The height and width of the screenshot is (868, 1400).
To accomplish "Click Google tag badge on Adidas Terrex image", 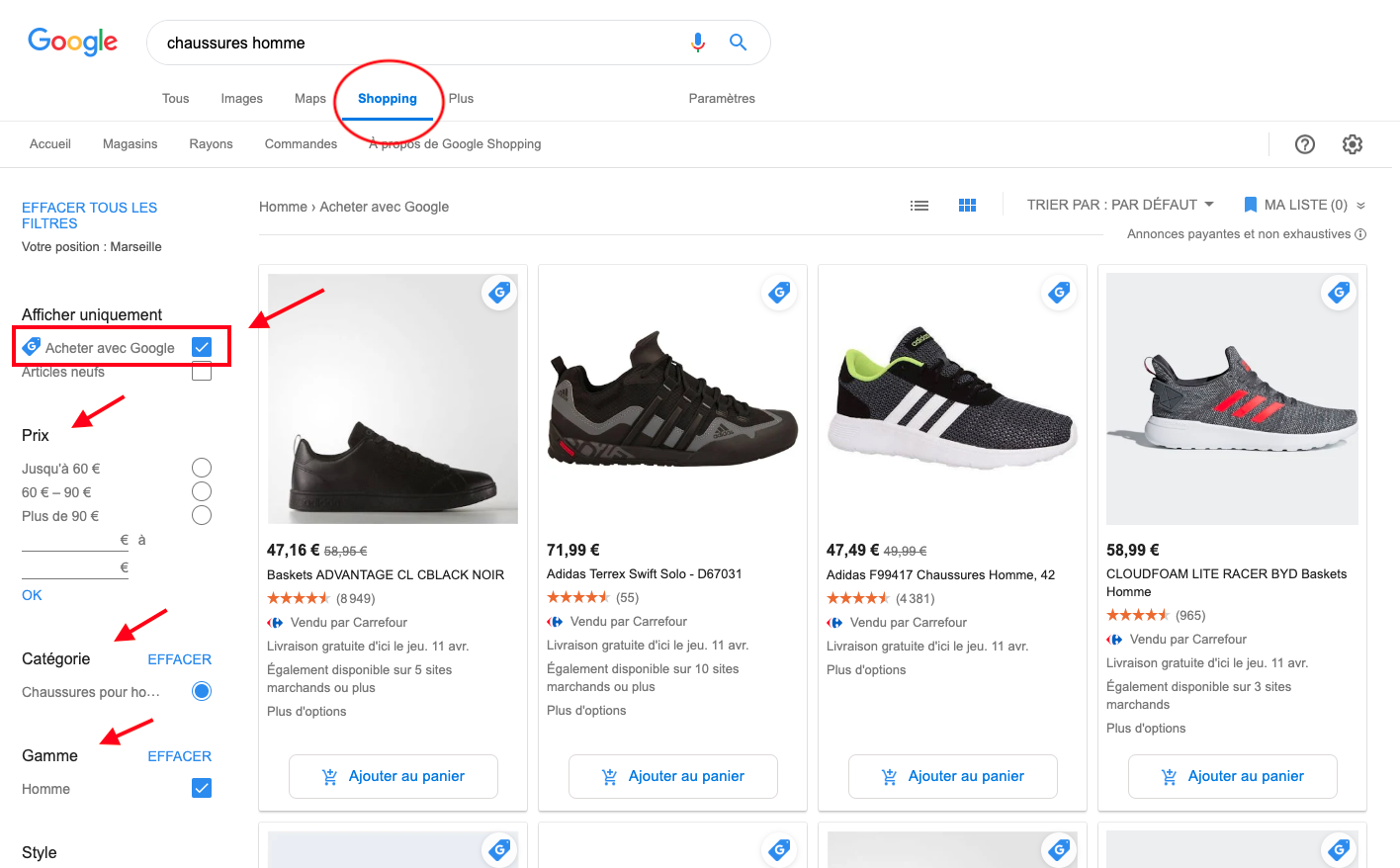I will pyautogui.click(x=779, y=293).
